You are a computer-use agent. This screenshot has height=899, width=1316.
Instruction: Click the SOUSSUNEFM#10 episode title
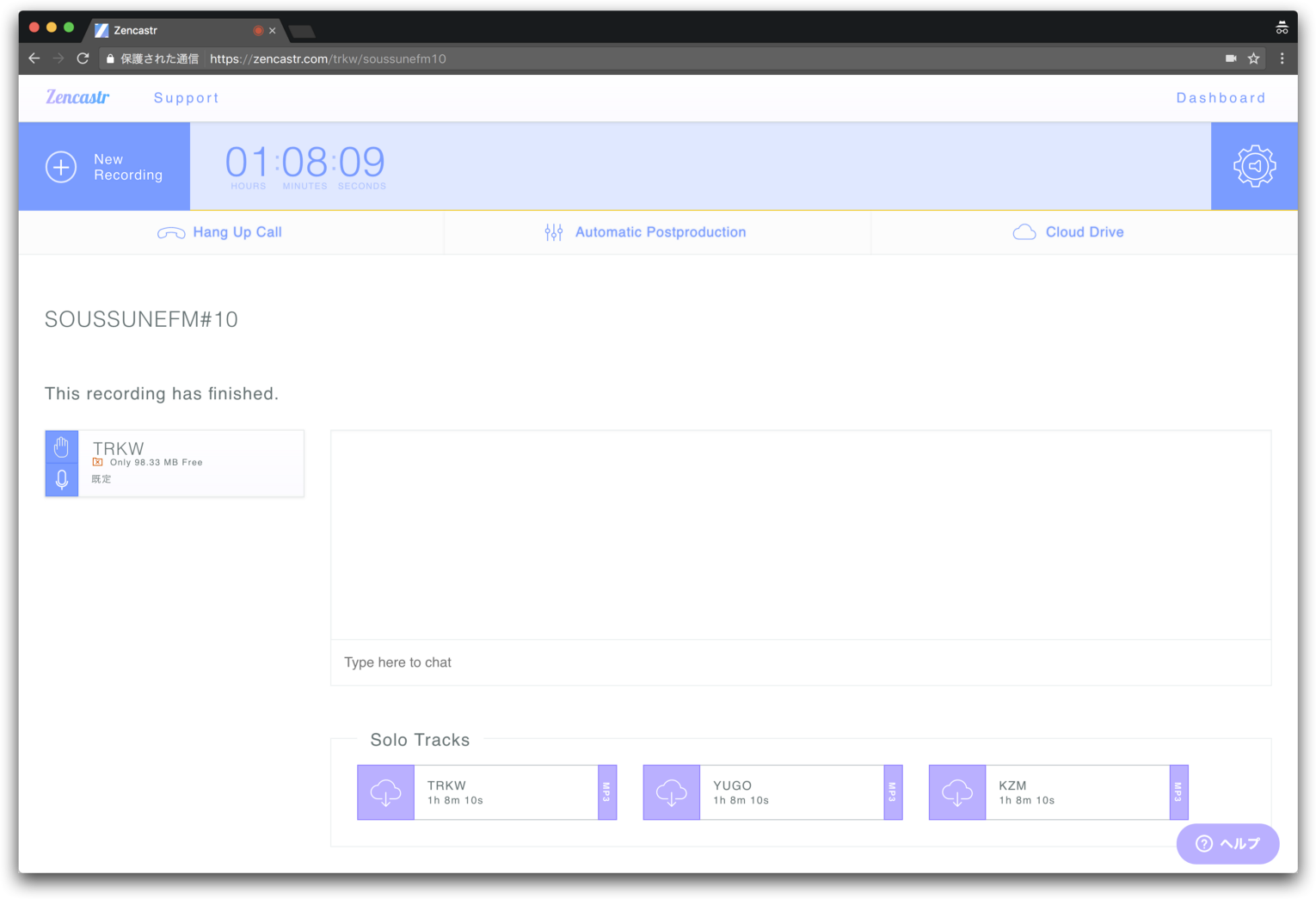pos(141,319)
